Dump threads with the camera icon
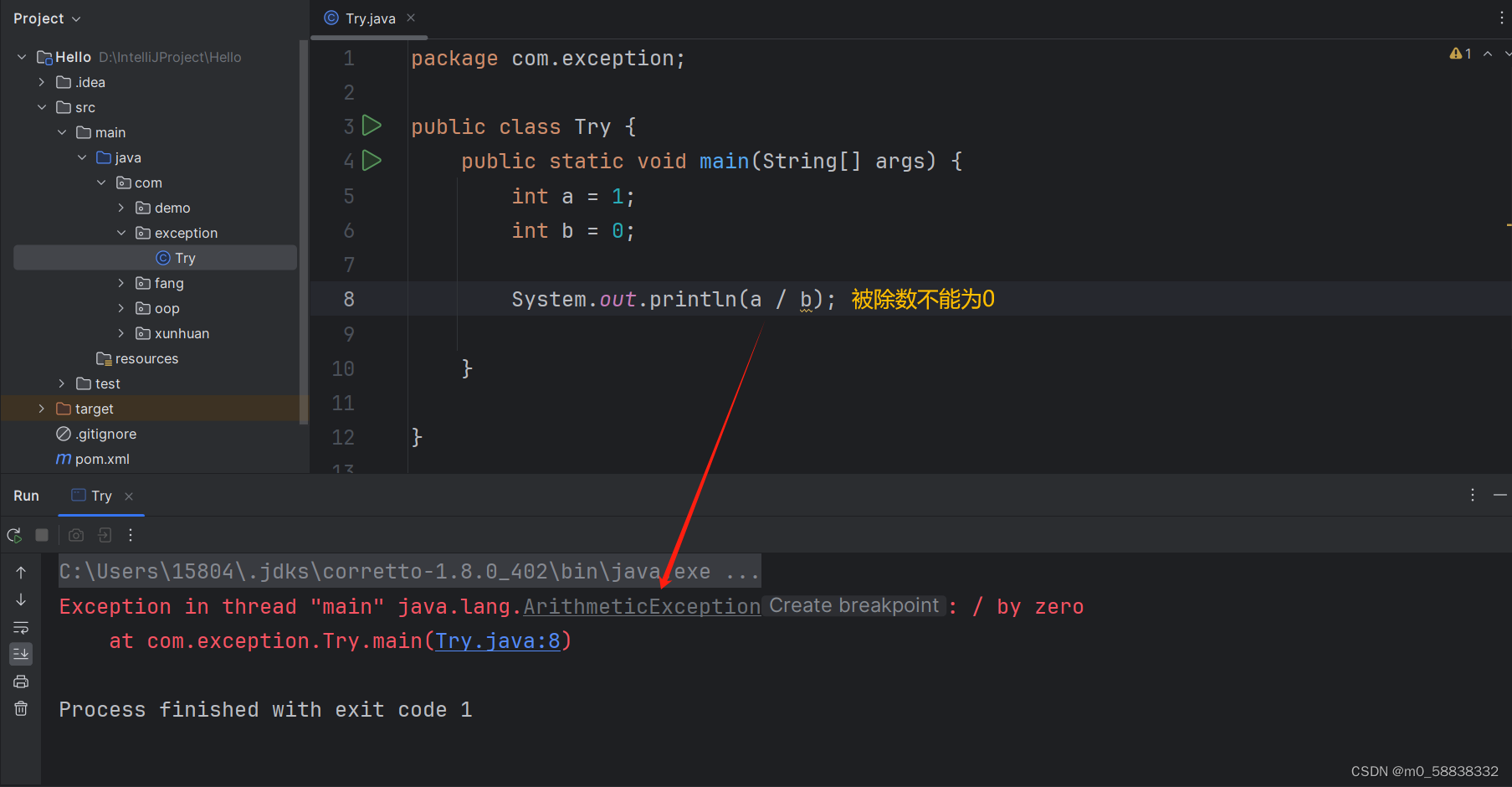This screenshot has width=1512, height=787. pyautogui.click(x=76, y=535)
